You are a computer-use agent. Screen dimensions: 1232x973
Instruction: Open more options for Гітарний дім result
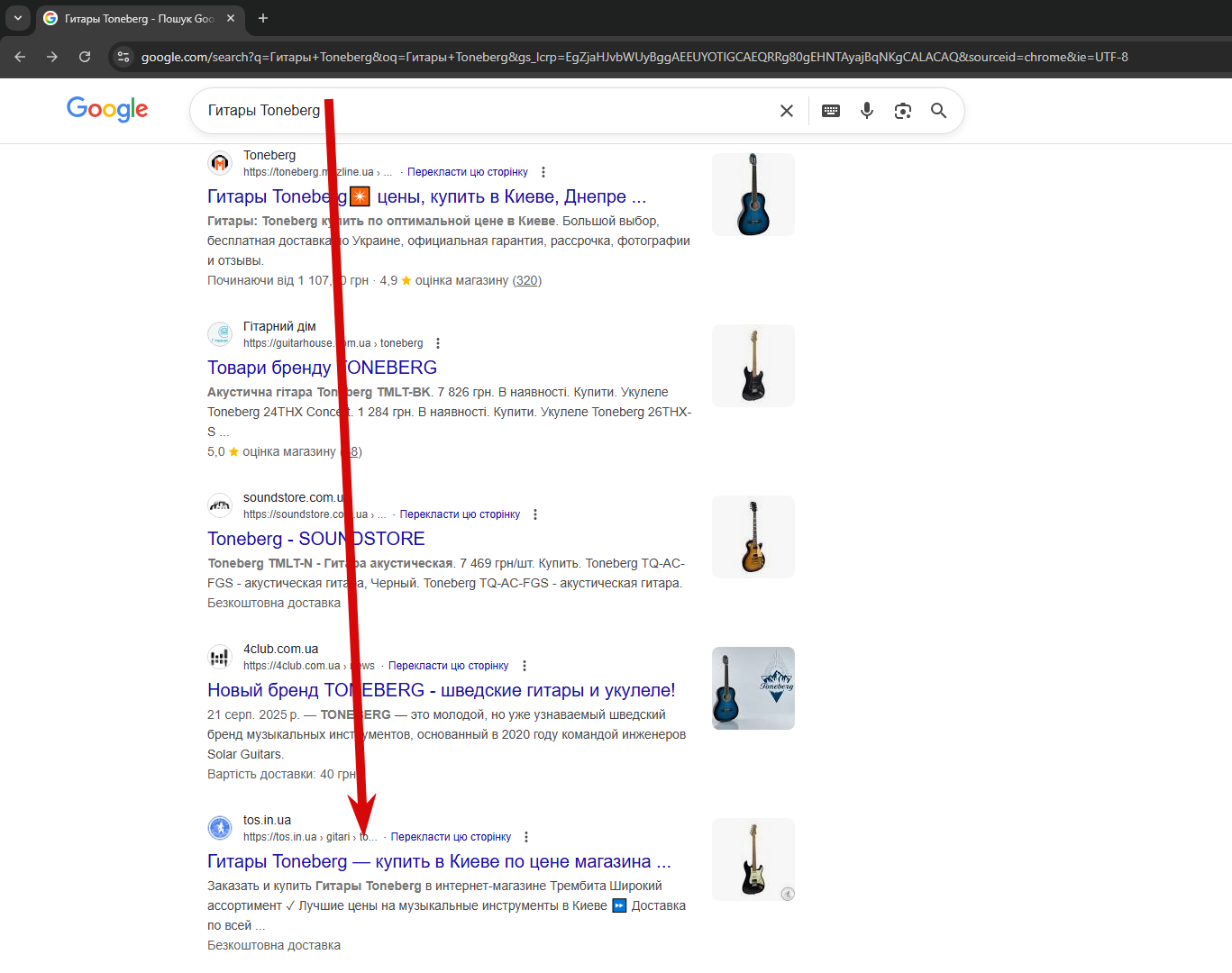(x=438, y=343)
